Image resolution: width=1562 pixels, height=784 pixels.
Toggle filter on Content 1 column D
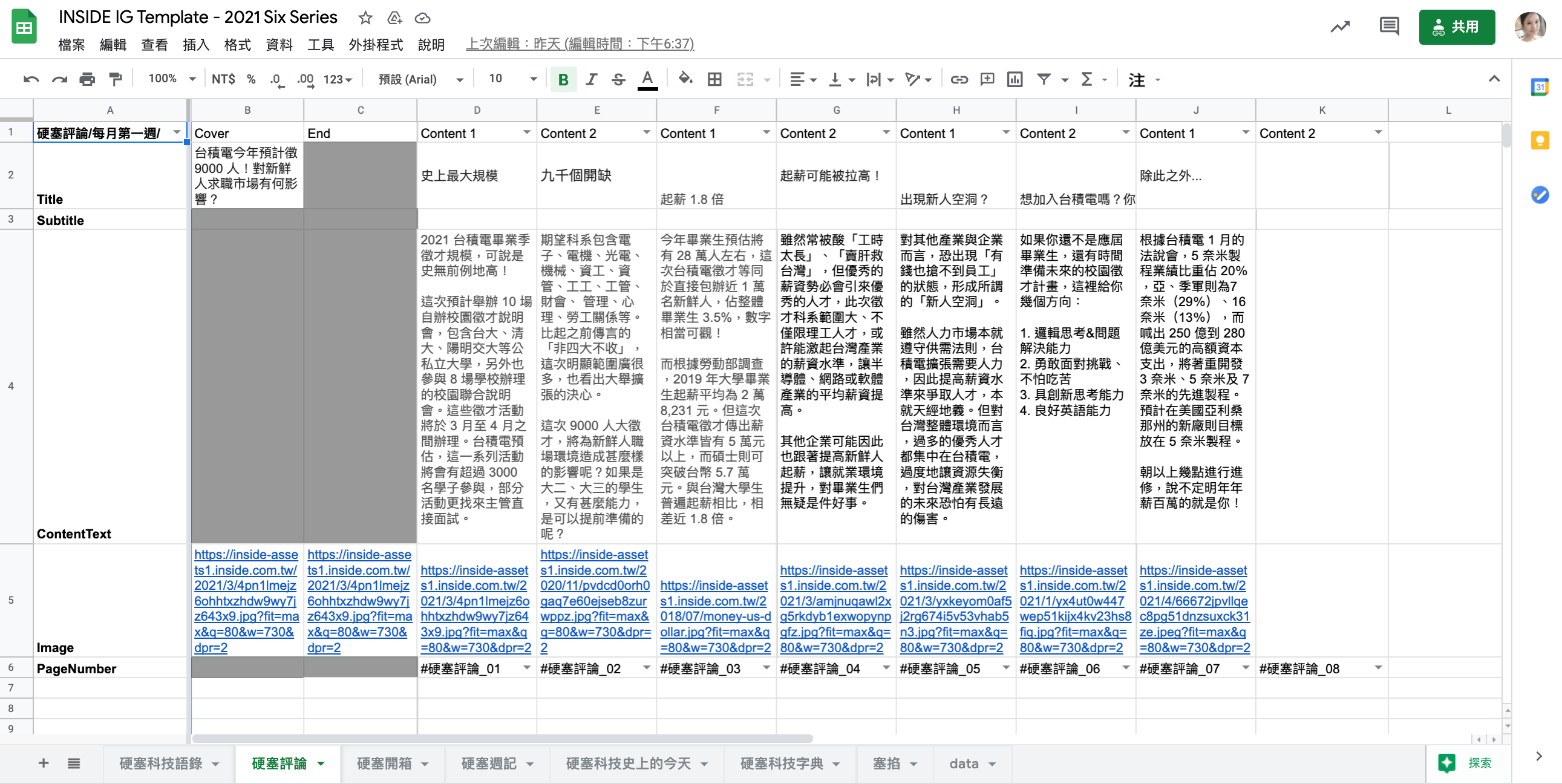point(526,132)
